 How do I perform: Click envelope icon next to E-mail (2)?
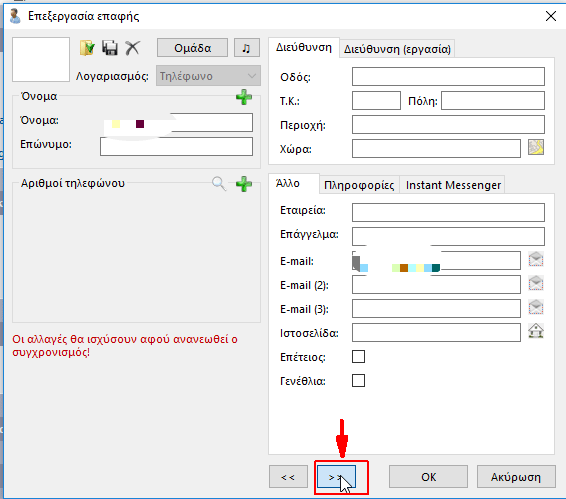(x=536, y=283)
